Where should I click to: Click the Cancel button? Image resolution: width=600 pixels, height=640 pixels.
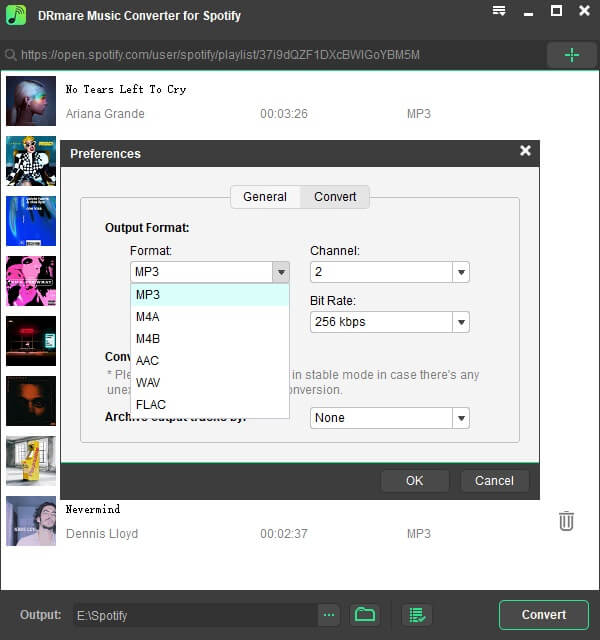point(494,481)
